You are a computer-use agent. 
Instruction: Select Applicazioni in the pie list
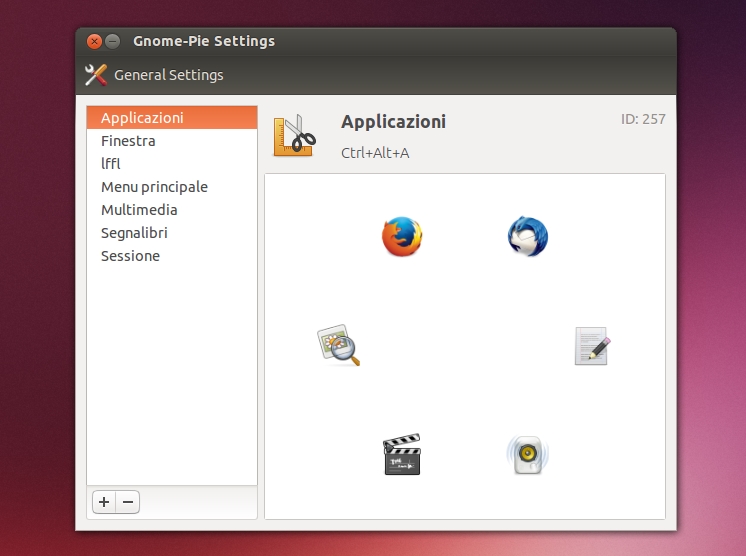(x=172, y=117)
